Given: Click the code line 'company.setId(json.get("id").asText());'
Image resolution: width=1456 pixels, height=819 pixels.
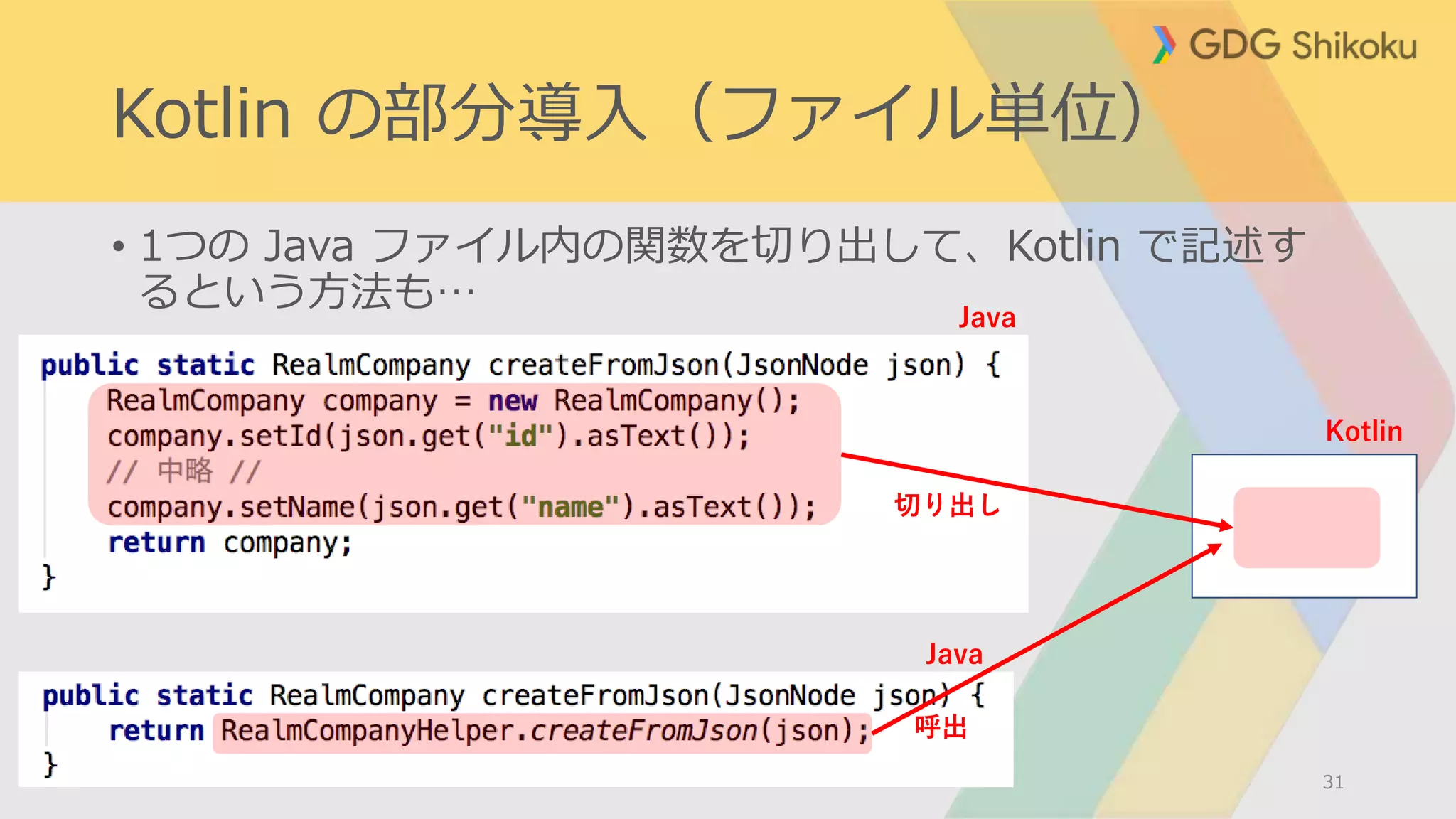Looking at the screenshot, I should tap(429, 436).
